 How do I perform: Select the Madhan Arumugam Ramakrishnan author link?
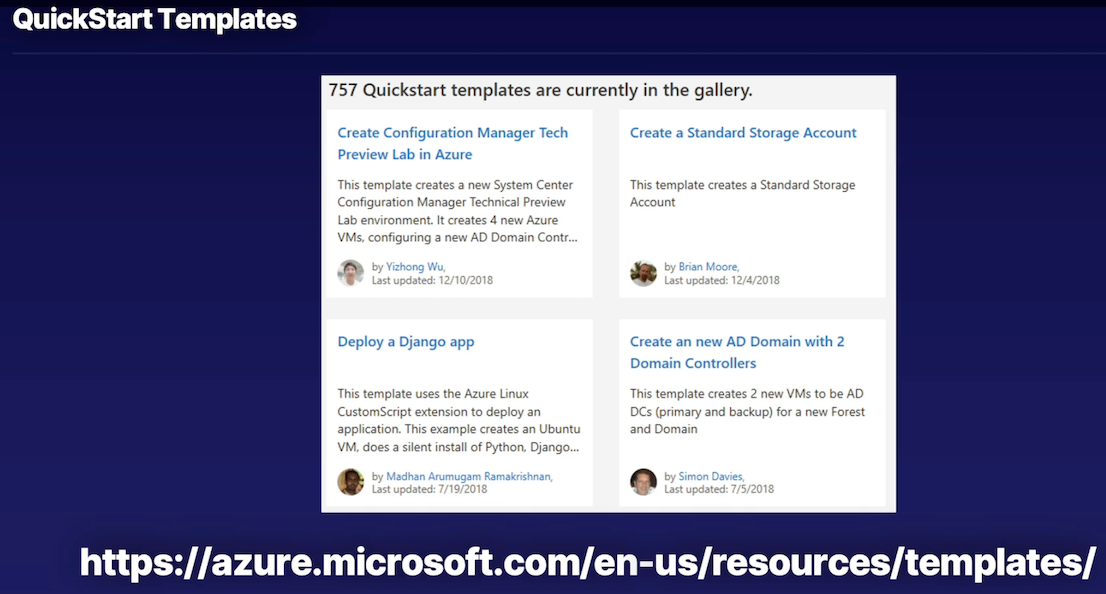(469, 476)
